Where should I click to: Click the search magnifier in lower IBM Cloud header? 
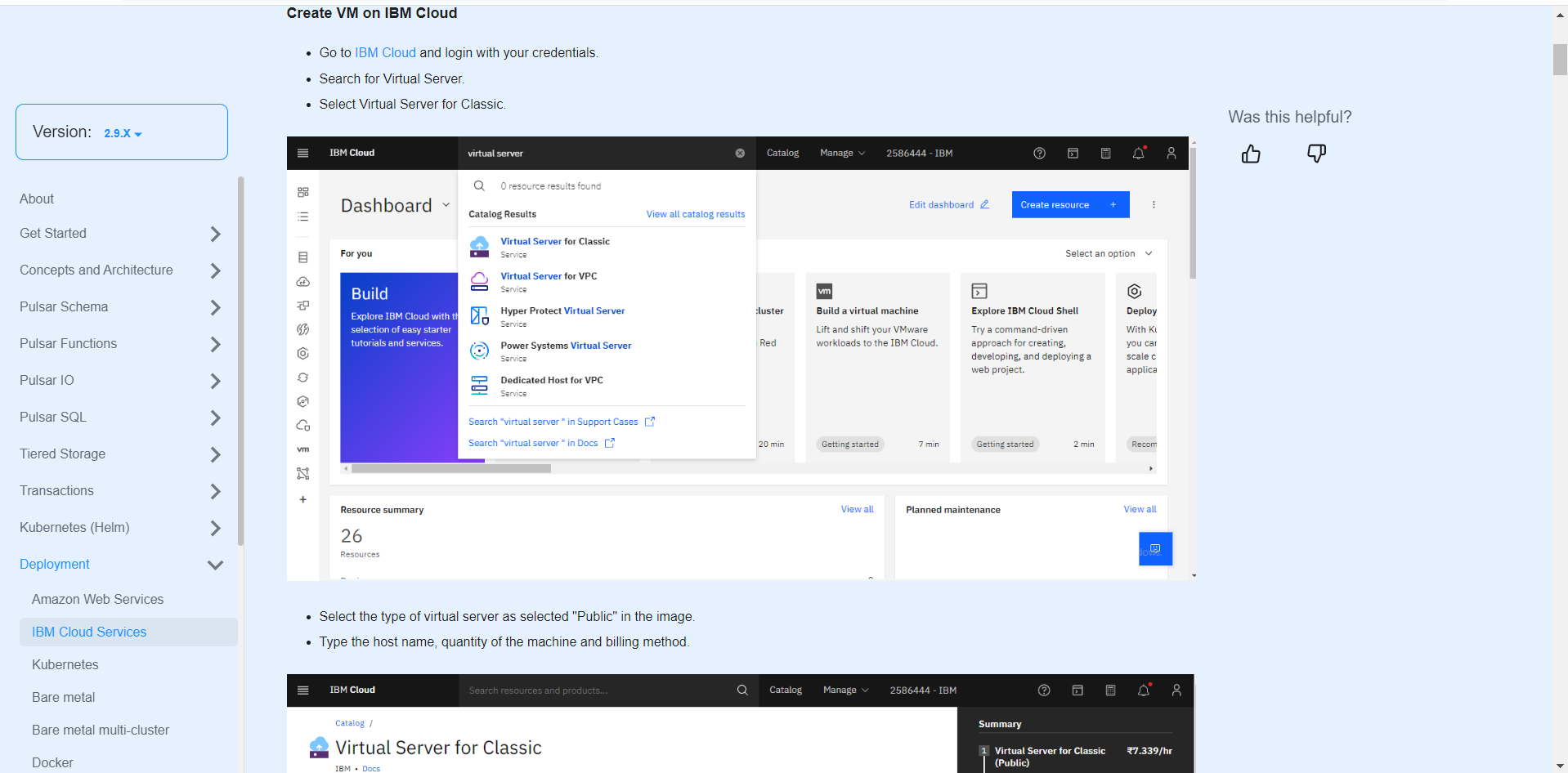[x=742, y=690]
